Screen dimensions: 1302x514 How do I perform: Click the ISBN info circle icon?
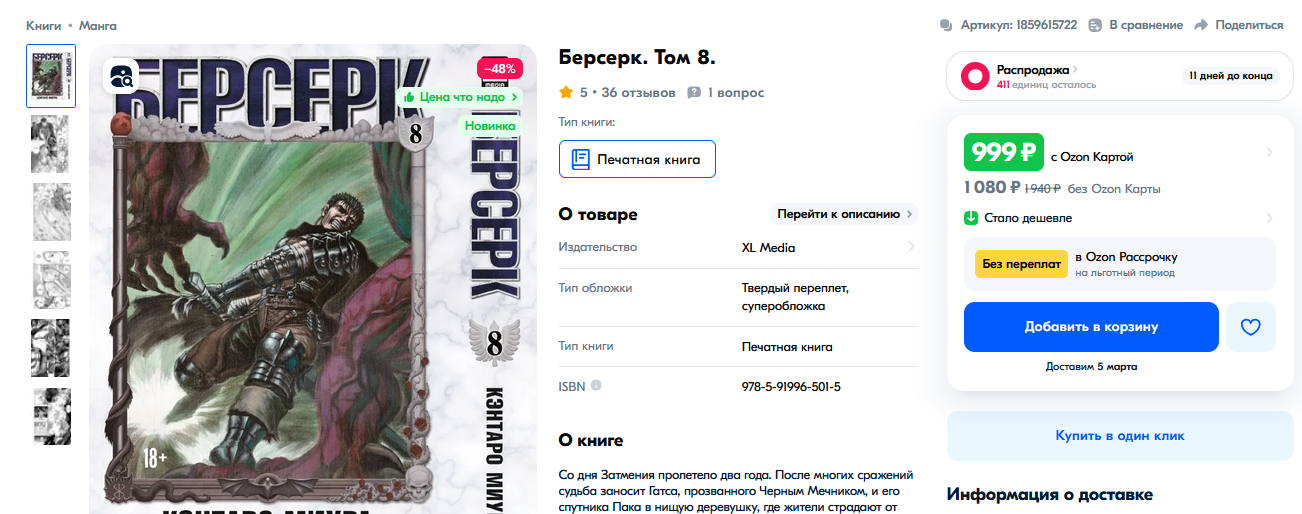coord(596,386)
